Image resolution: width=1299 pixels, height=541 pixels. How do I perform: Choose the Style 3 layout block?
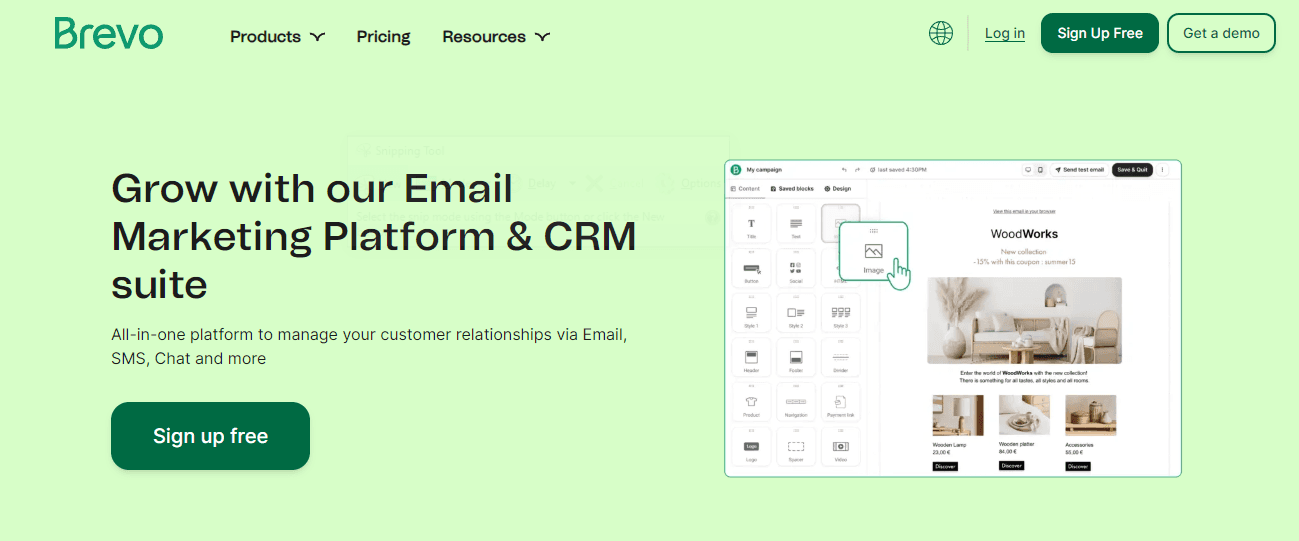840,313
